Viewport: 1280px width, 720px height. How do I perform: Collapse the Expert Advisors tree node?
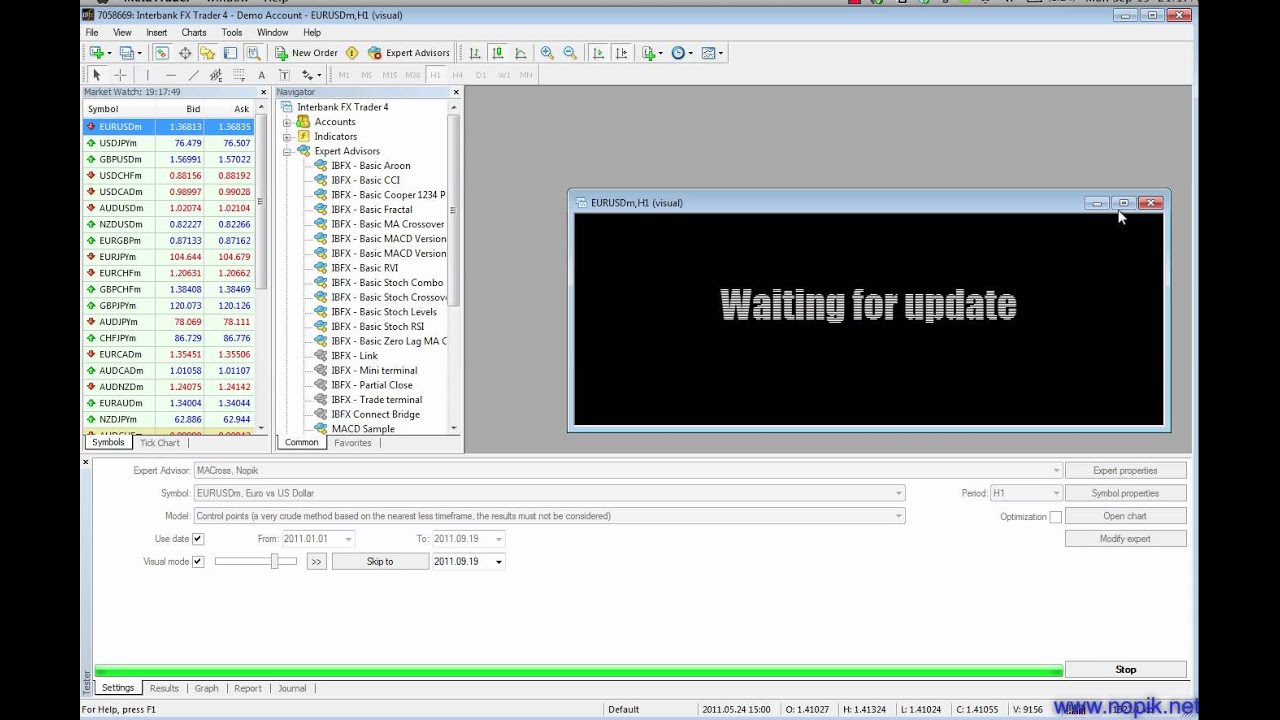287,151
